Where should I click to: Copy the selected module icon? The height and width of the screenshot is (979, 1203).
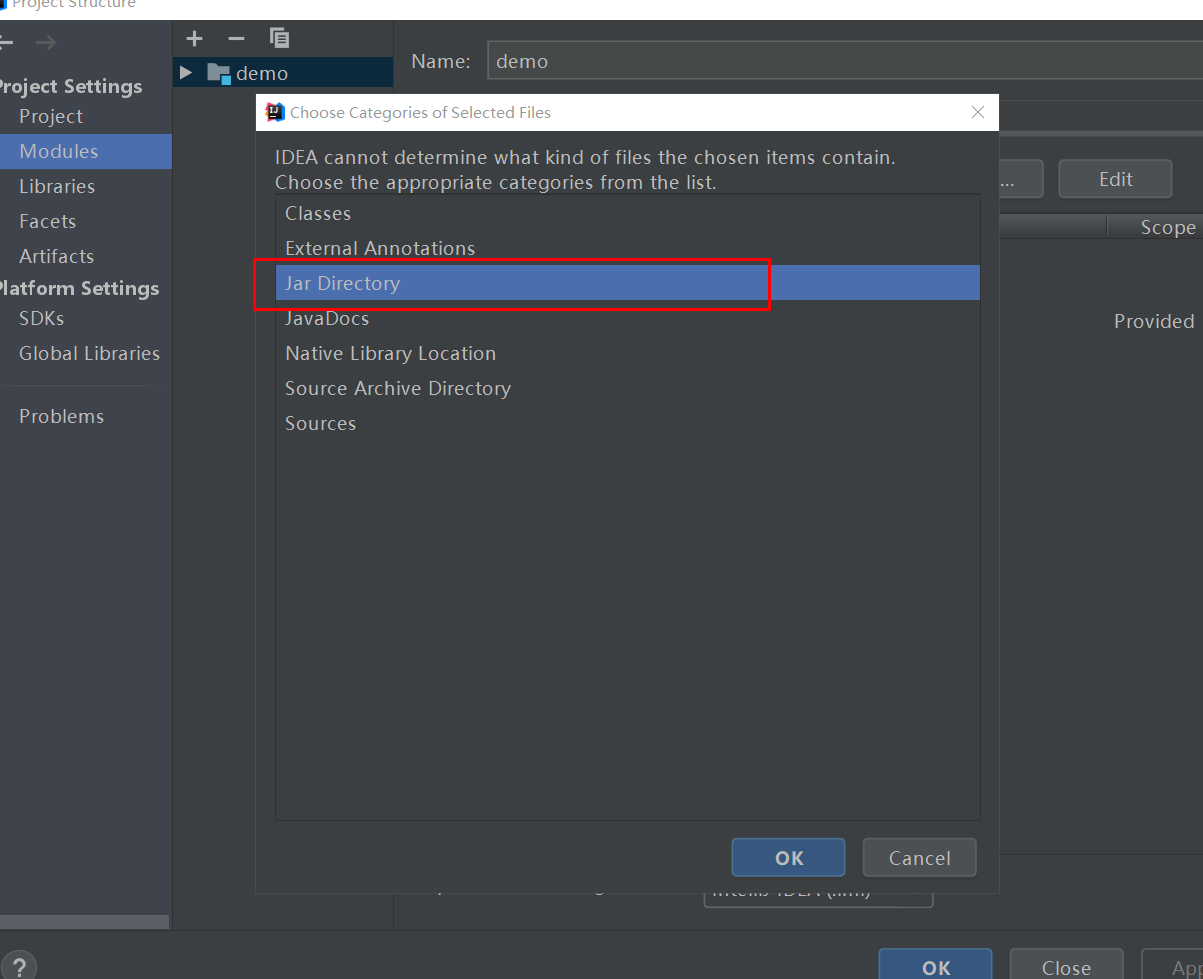280,39
